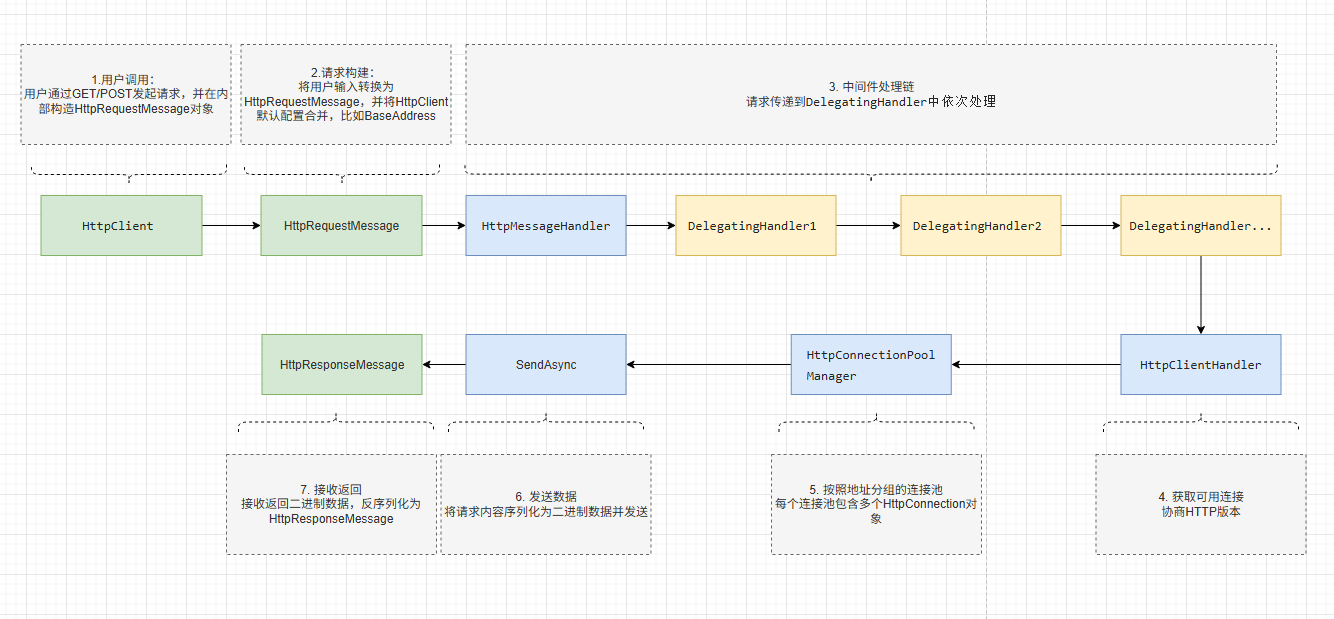Select the HttpClient green node
This screenshot has width=1334, height=619.
pos(120,225)
